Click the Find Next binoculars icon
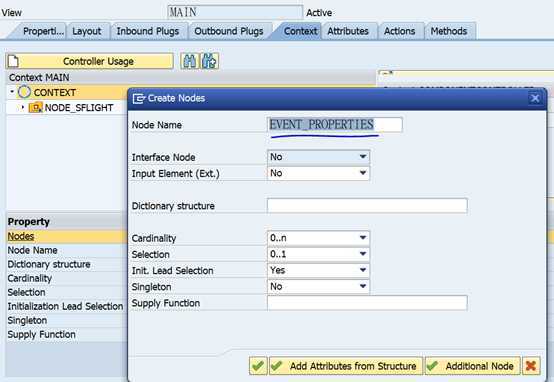Viewport: 554px width, 382px height. click(x=210, y=61)
